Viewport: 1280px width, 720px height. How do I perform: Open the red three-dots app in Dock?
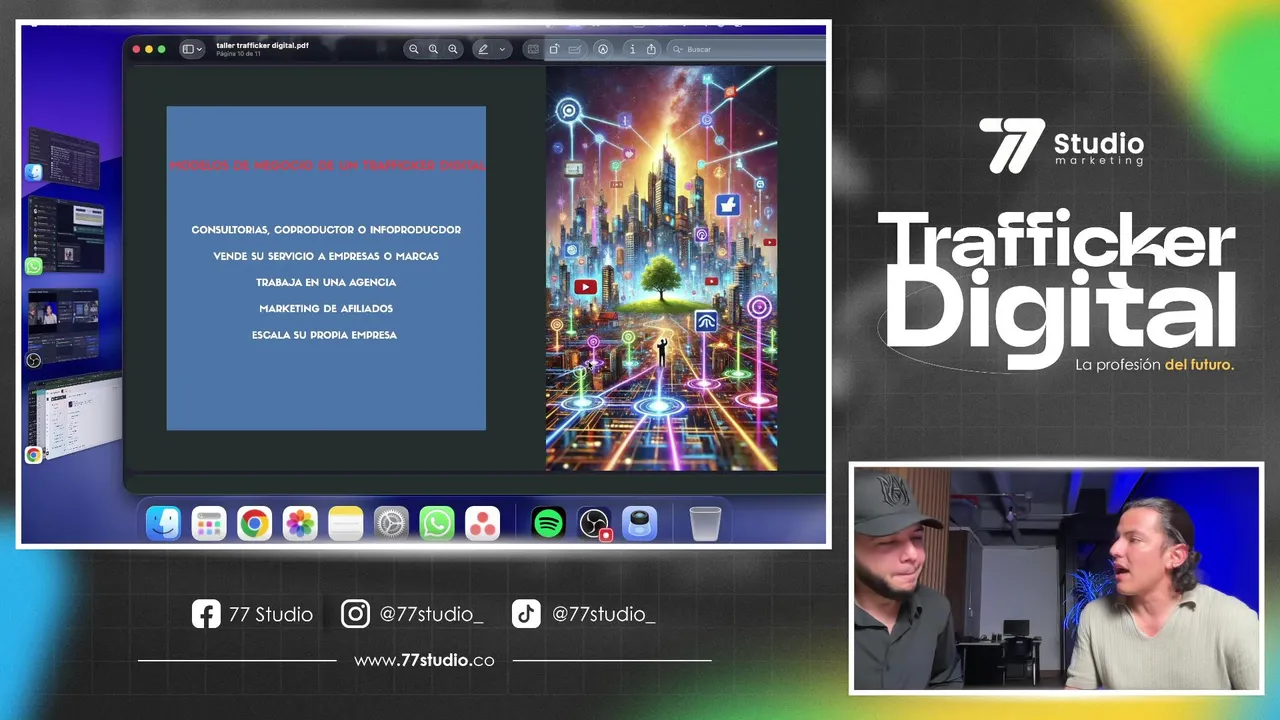pyautogui.click(x=482, y=523)
